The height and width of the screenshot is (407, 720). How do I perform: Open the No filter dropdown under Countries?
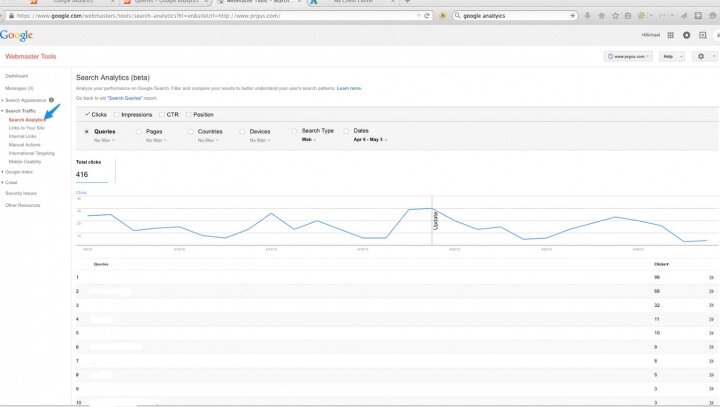208,140
